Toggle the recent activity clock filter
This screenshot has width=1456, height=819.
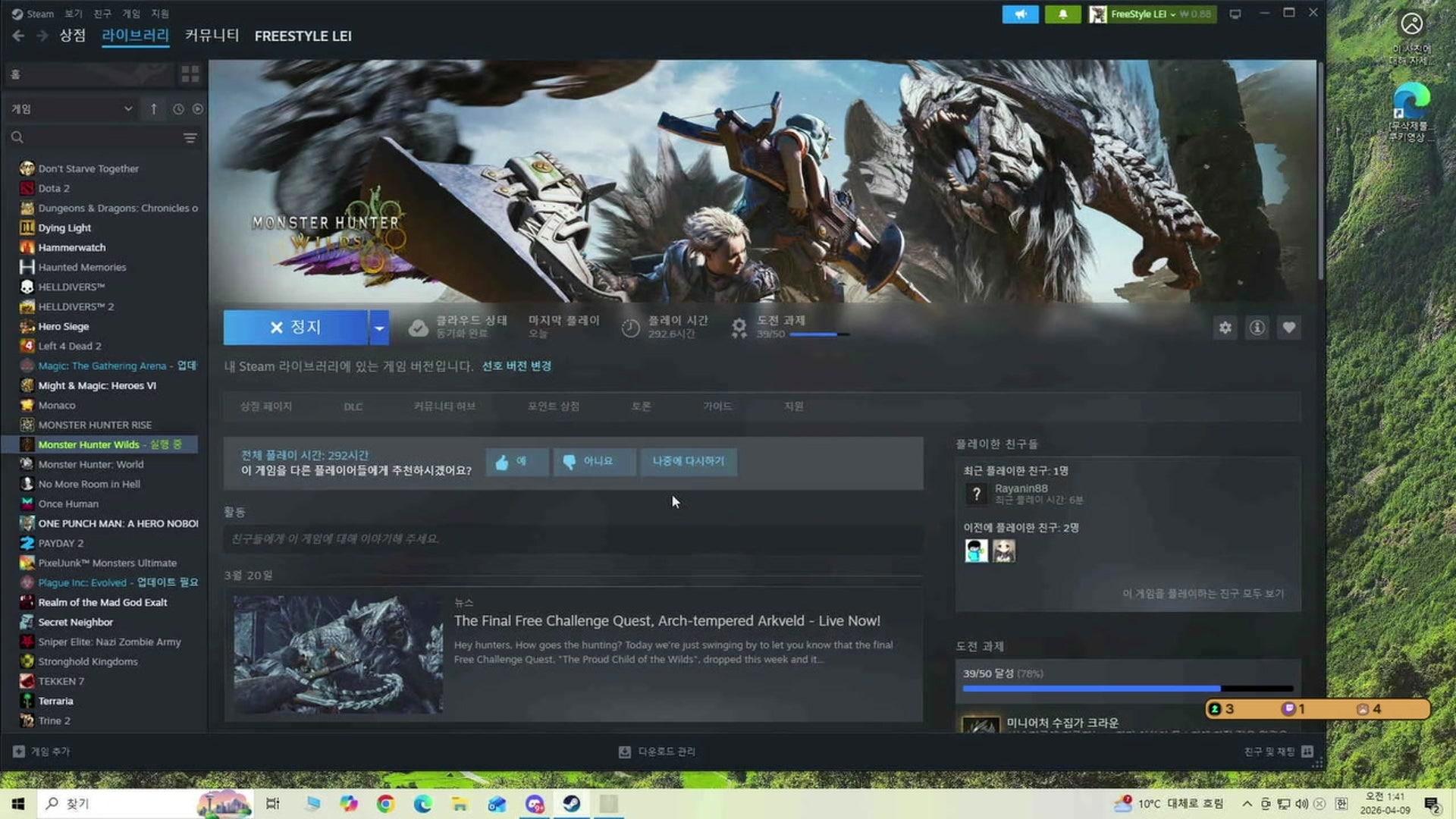pyautogui.click(x=178, y=109)
